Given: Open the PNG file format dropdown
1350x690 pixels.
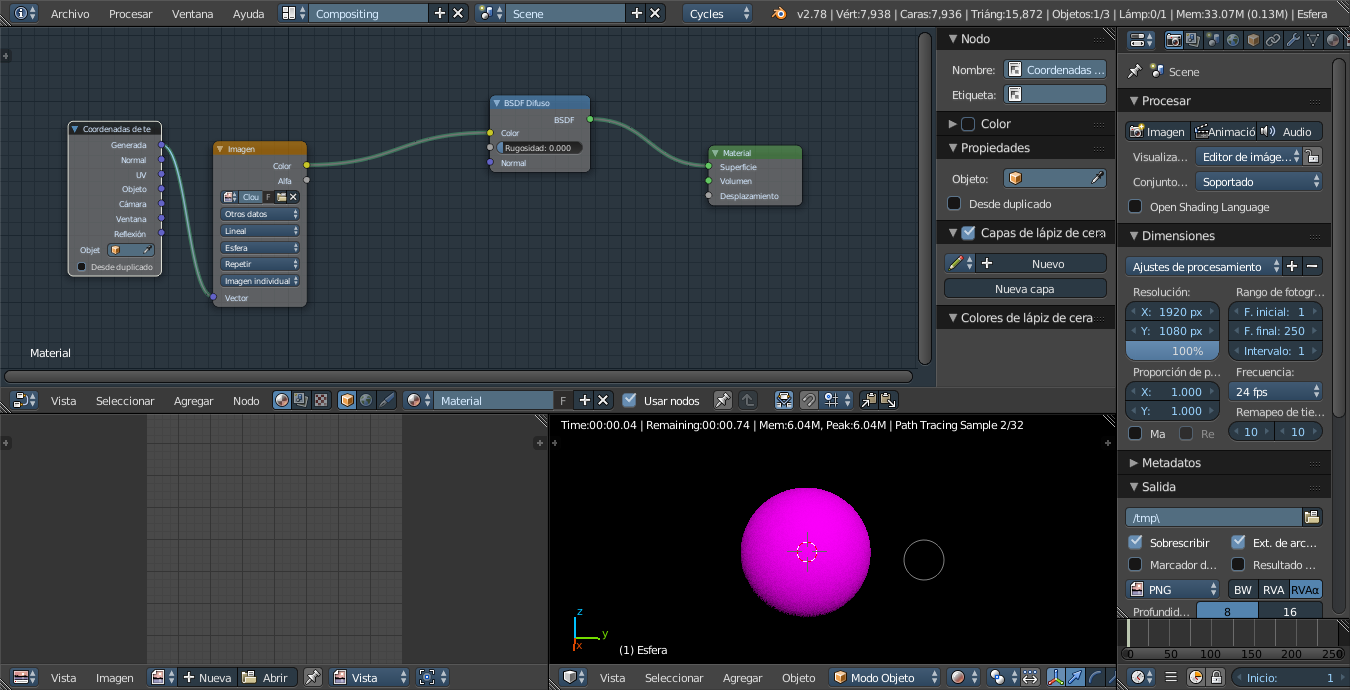Looking at the screenshot, I should tap(1172, 590).
